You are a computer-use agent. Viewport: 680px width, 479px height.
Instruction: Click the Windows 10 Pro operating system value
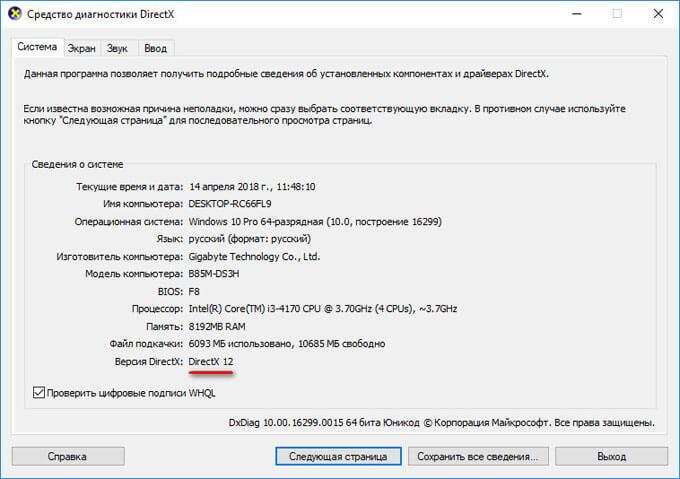(x=315, y=222)
